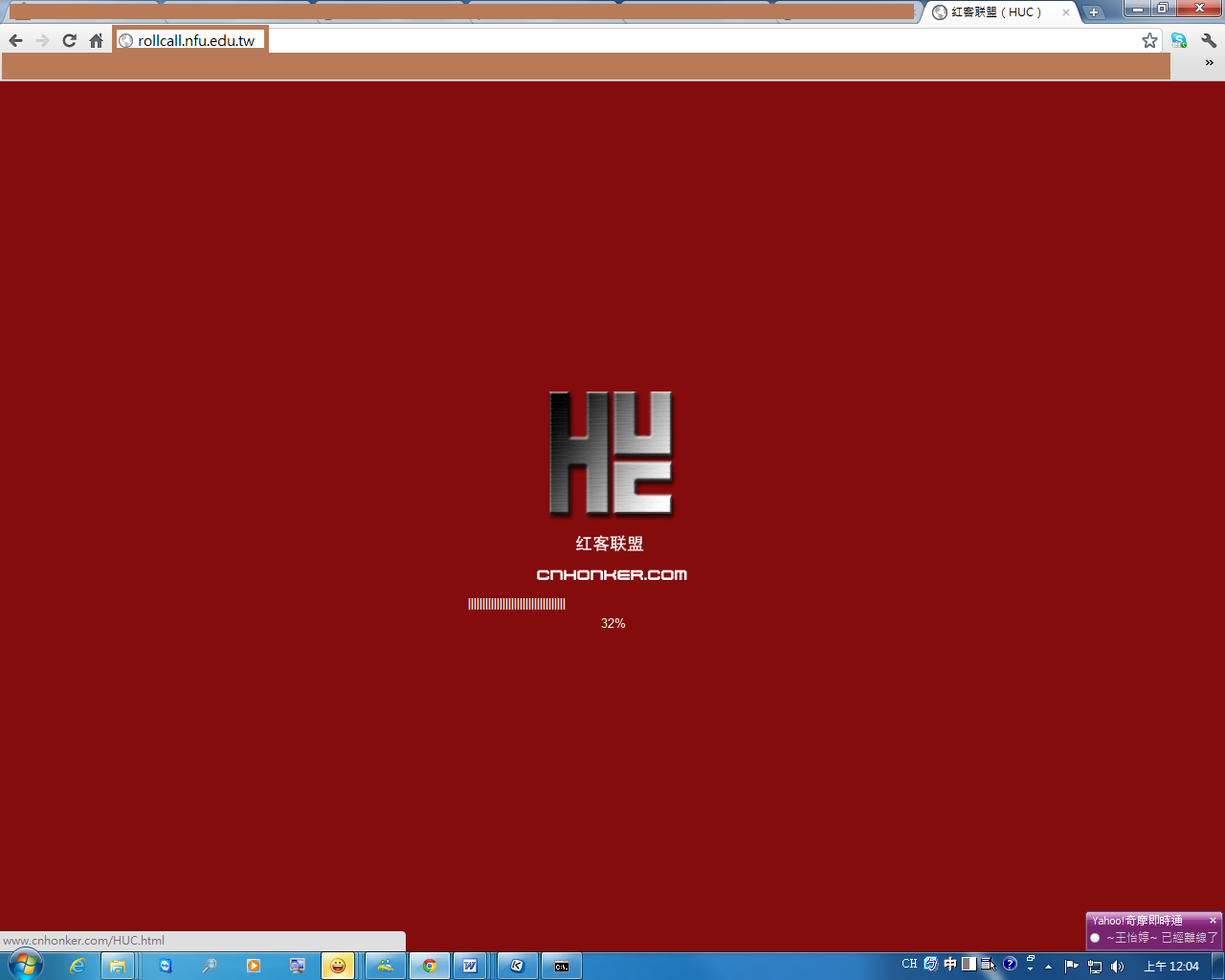Image resolution: width=1225 pixels, height=980 pixels.
Task: Switch to Command Prompt taskbar button
Action: point(562,966)
